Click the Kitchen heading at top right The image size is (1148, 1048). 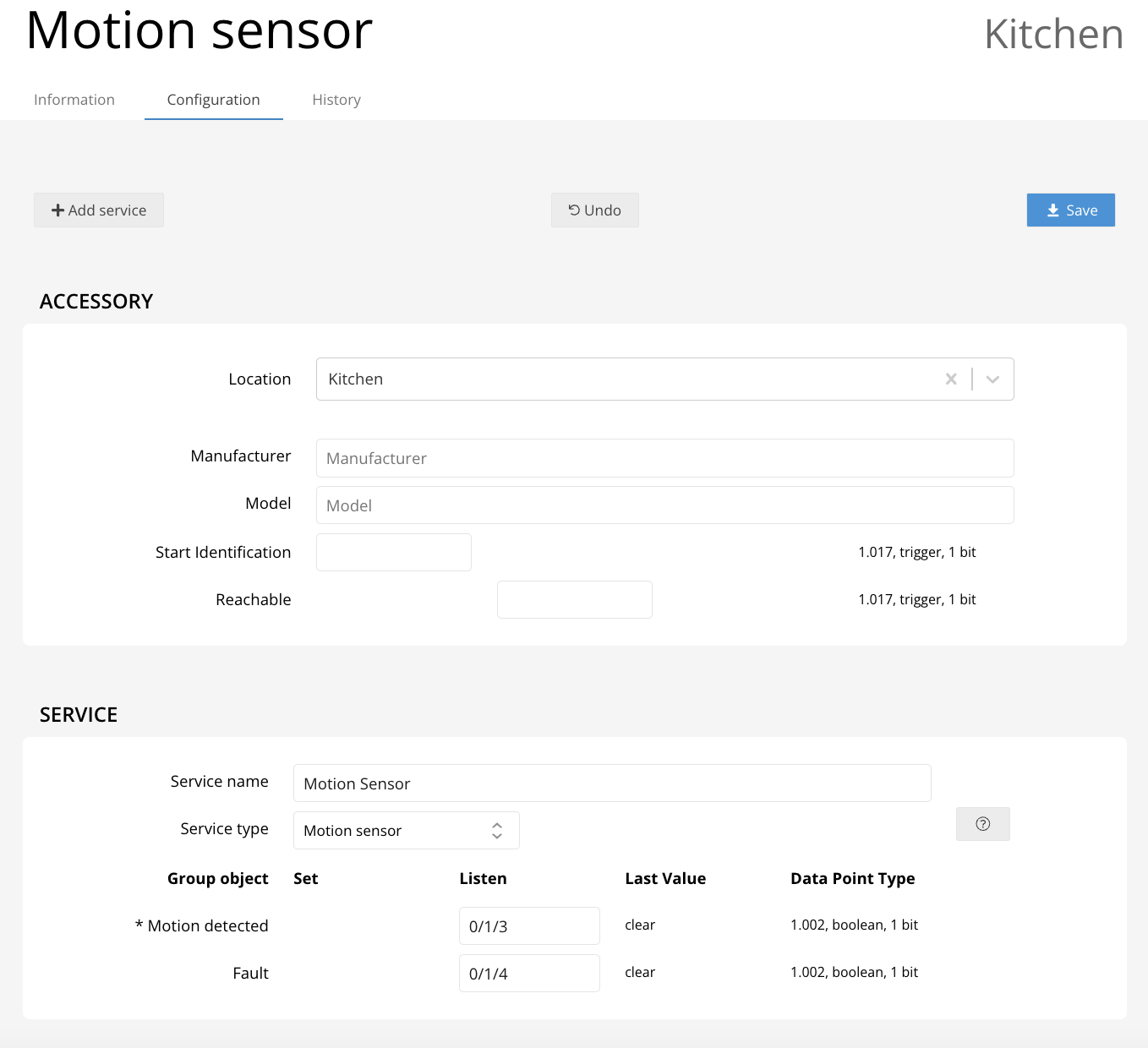point(1053,35)
